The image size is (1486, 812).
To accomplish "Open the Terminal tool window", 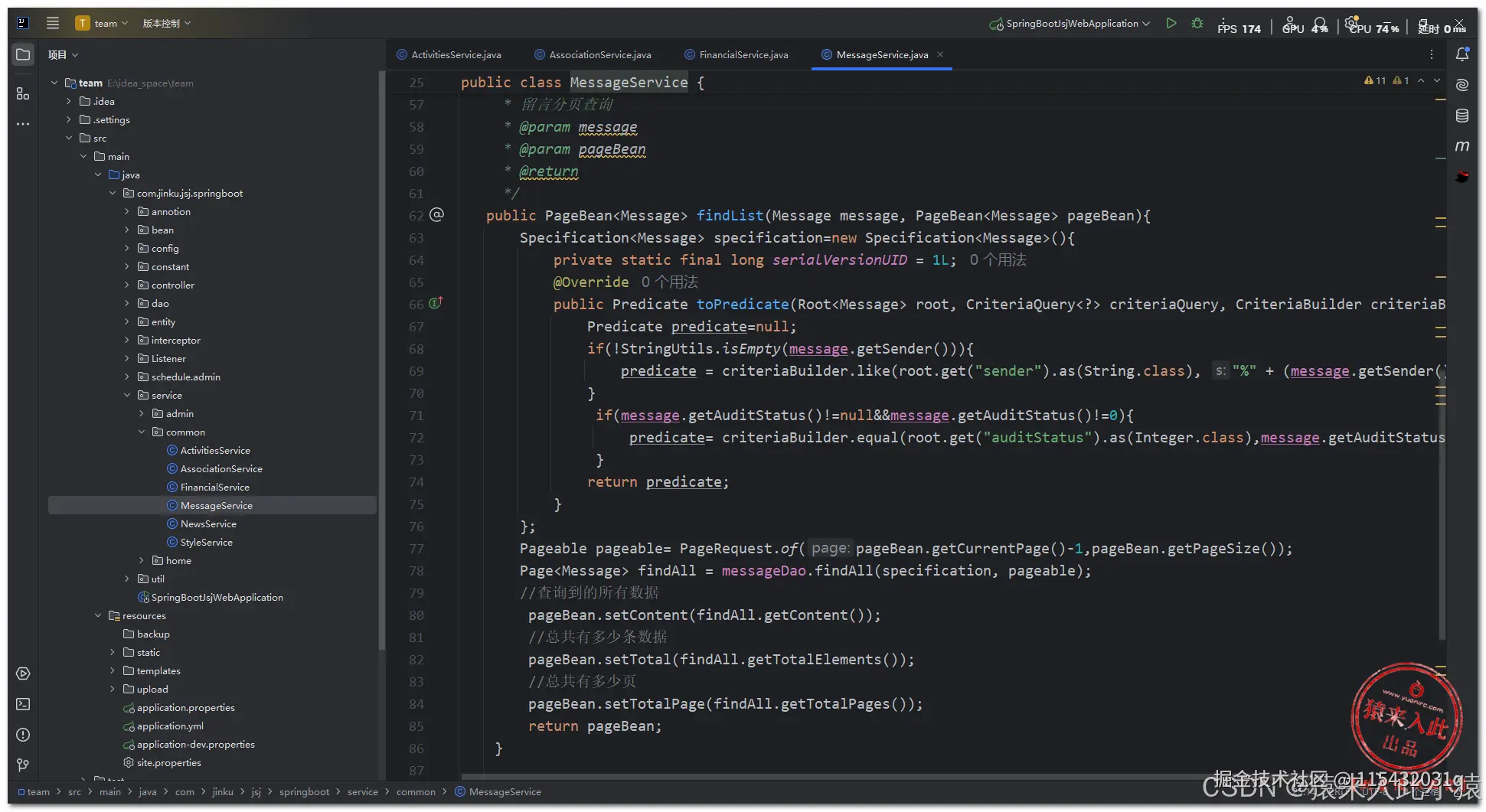I will [23, 704].
